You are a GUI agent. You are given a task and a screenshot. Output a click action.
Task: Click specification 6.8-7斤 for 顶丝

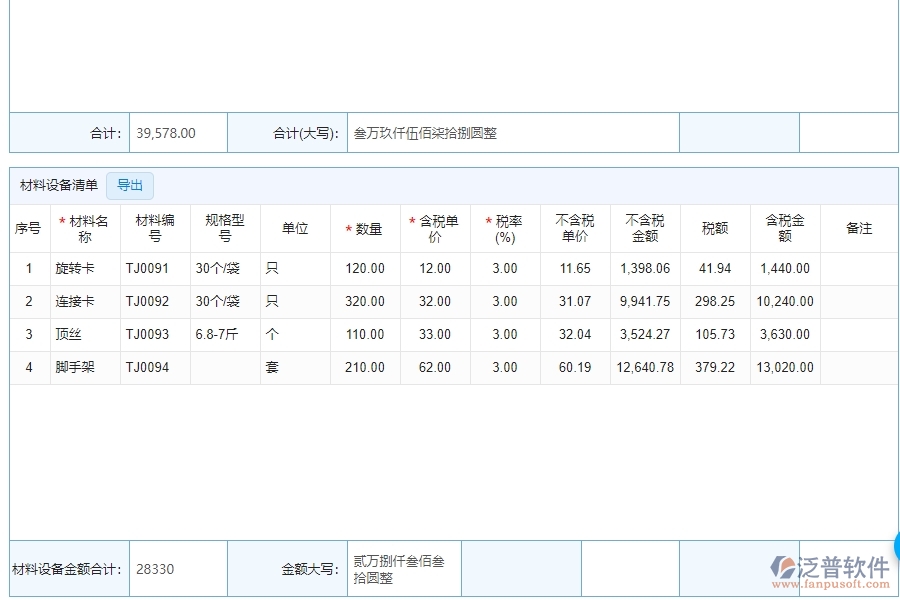click(x=225, y=334)
